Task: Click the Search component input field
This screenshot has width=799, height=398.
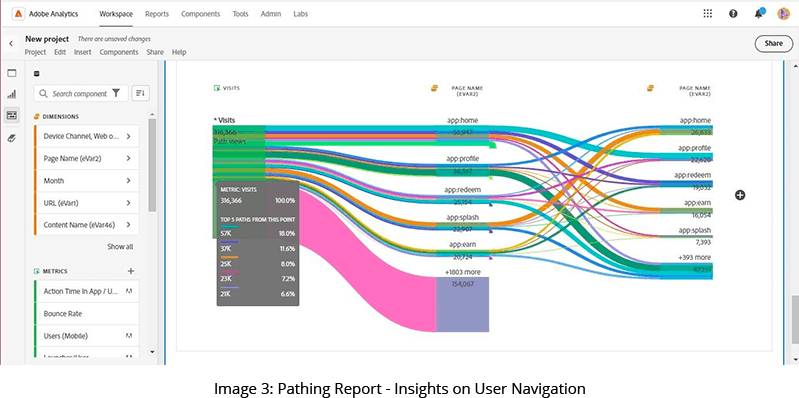Action: tap(81, 93)
